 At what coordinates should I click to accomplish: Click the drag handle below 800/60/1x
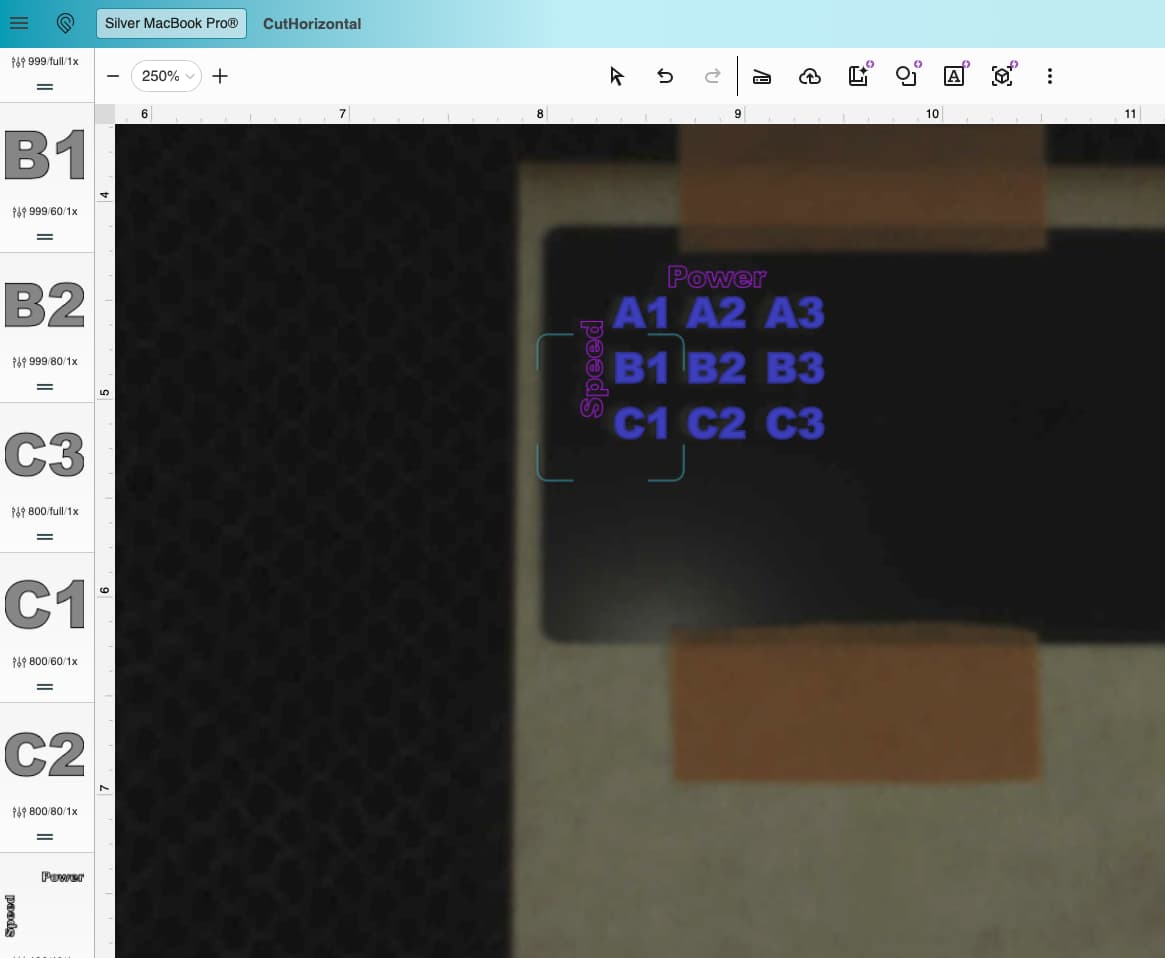[x=45, y=687]
